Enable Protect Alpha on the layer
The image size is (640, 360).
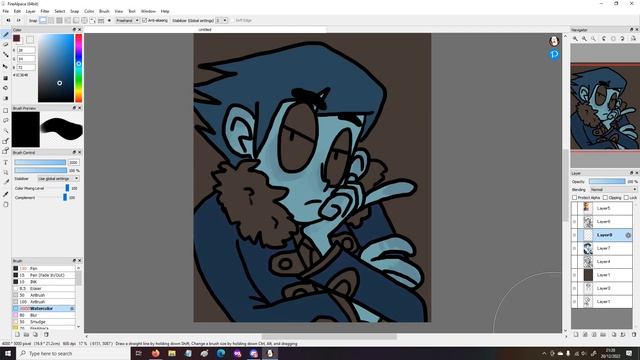(574, 198)
